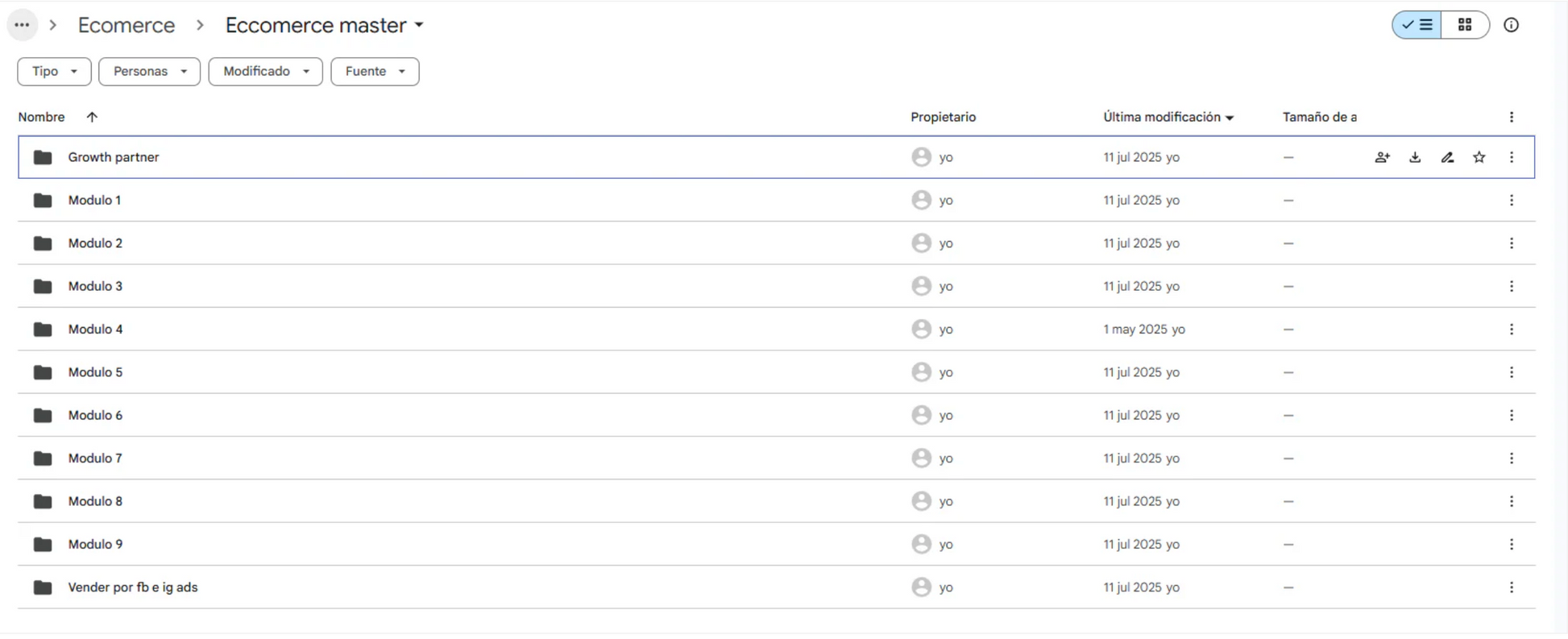Open more actions for Modulo 4
1568x639 pixels.
(x=1512, y=329)
